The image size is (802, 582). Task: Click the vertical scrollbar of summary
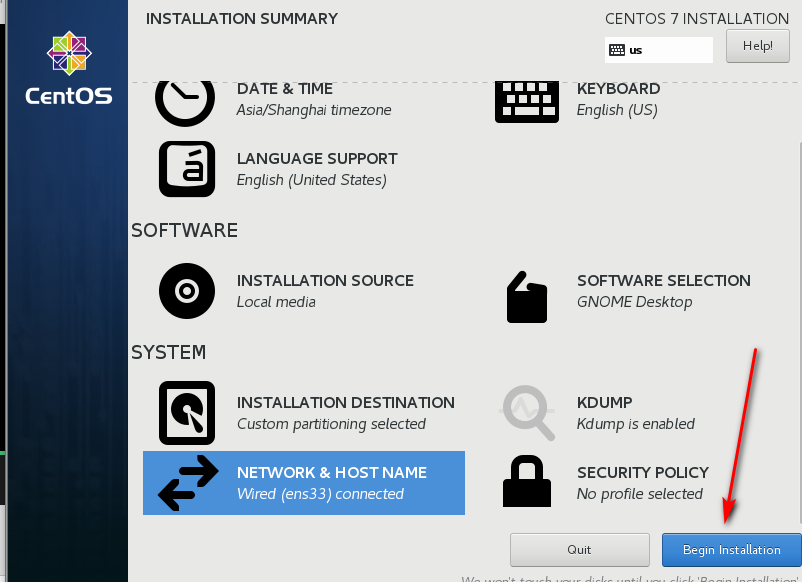click(799, 332)
